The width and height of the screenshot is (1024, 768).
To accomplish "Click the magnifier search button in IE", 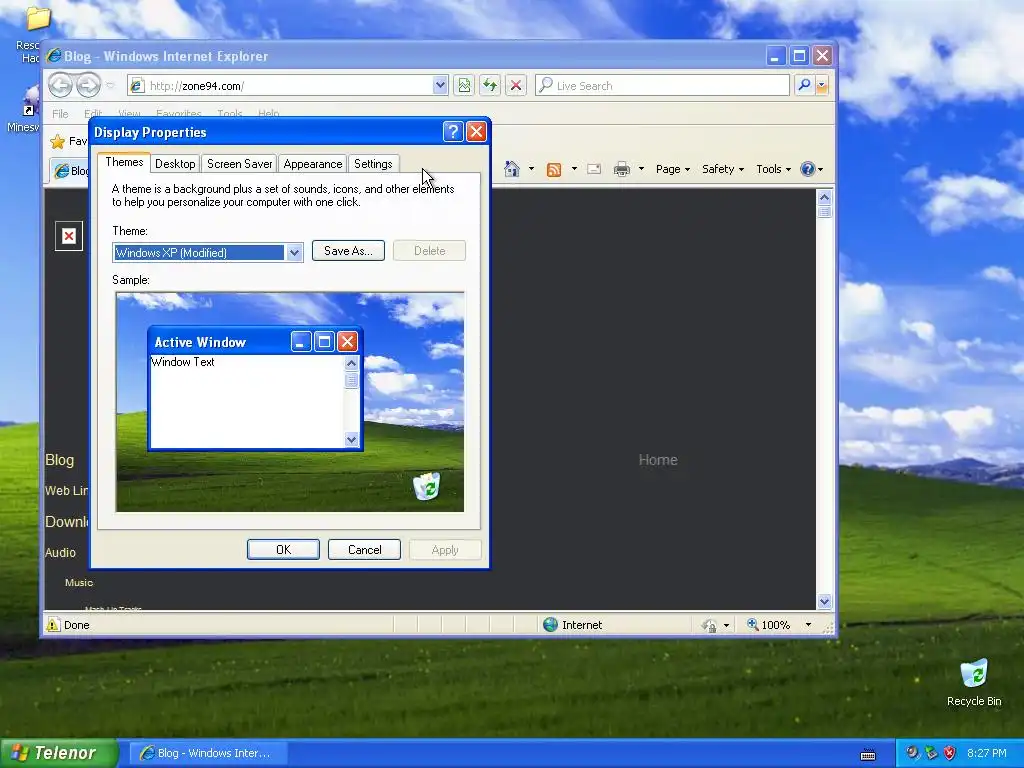I will [805, 86].
